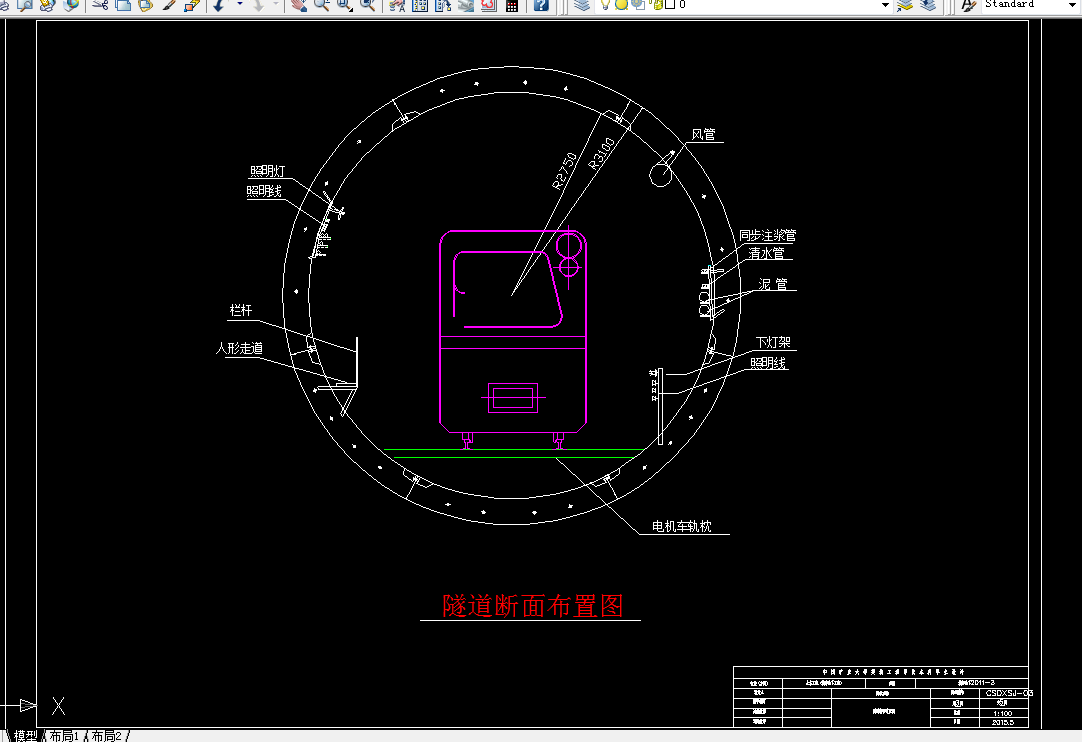Make object's layer current icon

point(905,5)
